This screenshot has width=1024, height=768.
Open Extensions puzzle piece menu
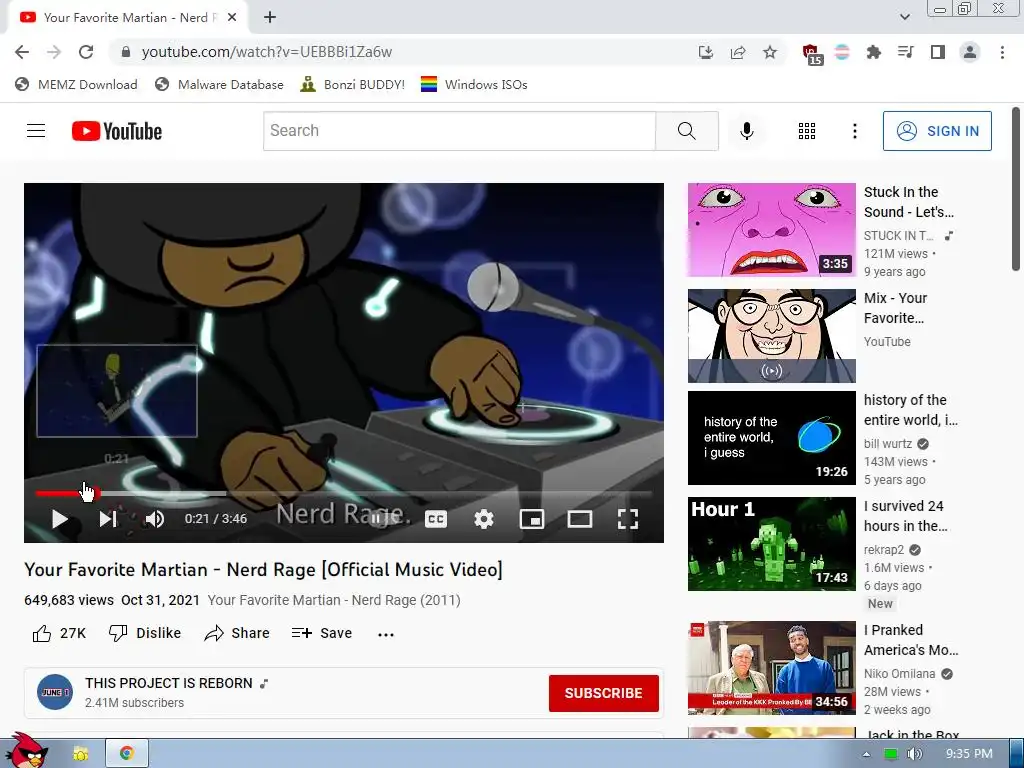tap(873, 52)
